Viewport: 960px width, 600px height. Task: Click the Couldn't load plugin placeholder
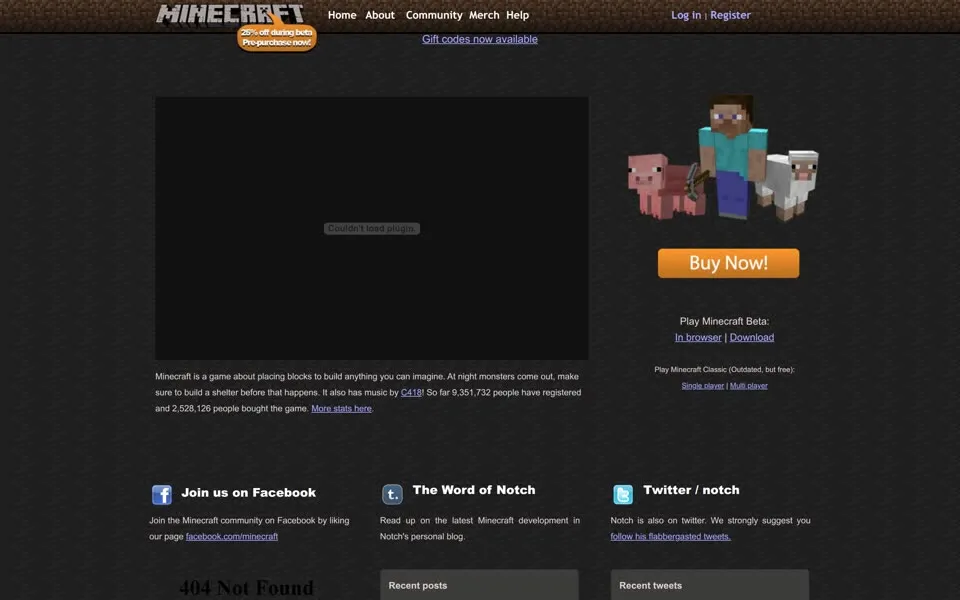pyautogui.click(x=372, y=228)
